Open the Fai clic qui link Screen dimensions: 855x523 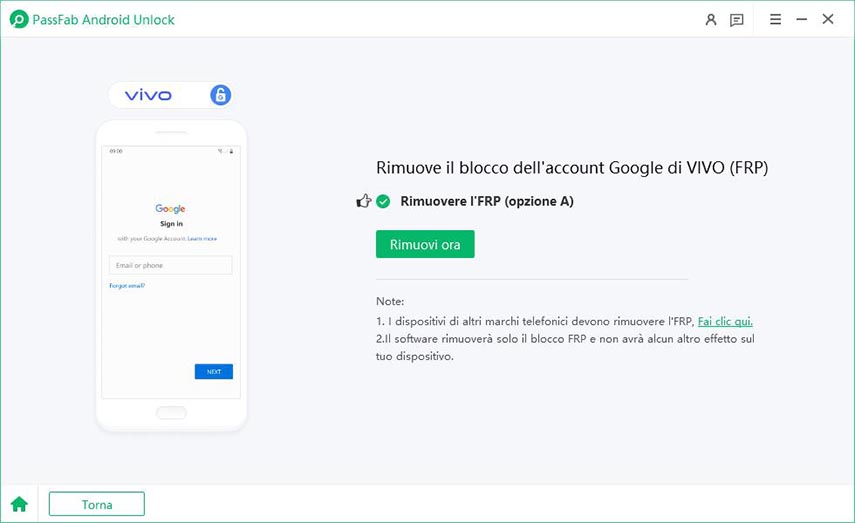725,321
